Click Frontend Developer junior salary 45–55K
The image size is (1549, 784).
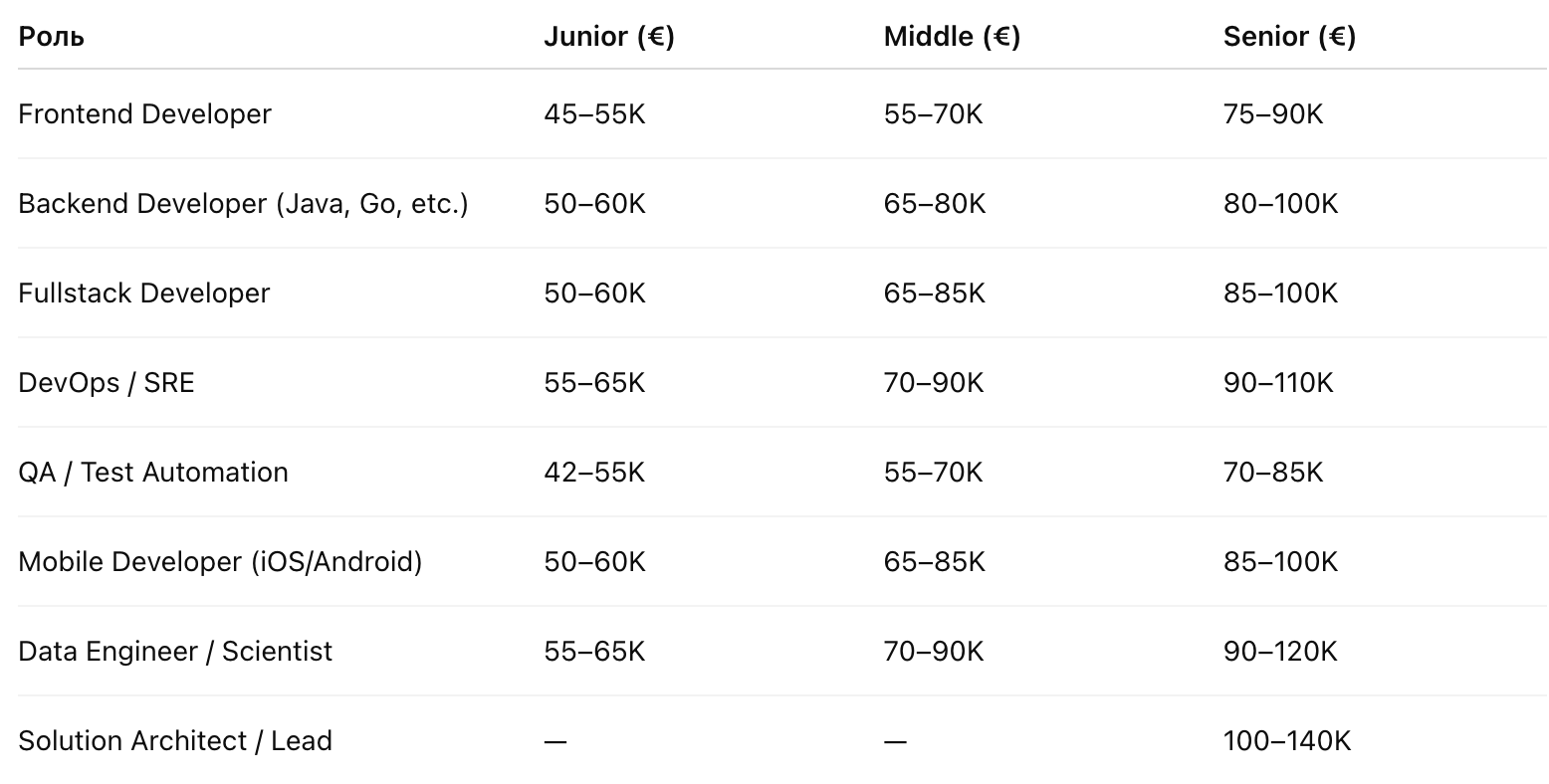594,113
